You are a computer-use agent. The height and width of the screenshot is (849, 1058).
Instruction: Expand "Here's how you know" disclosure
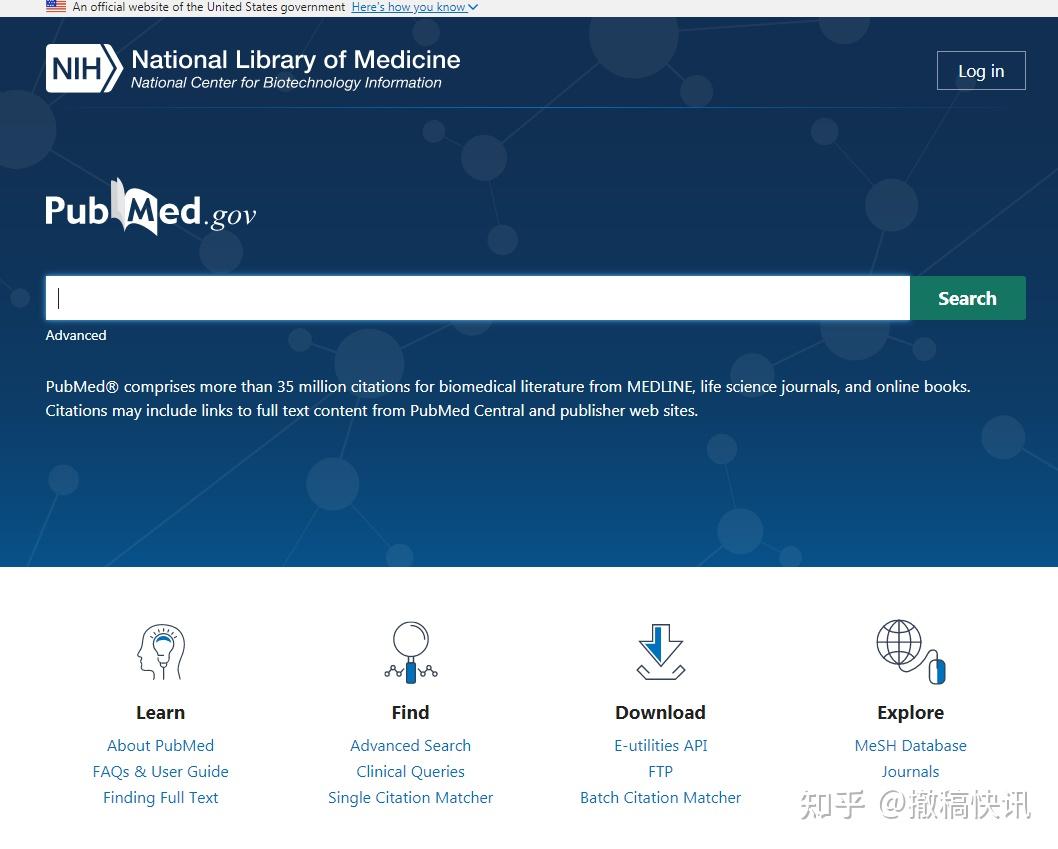point(414,7)
